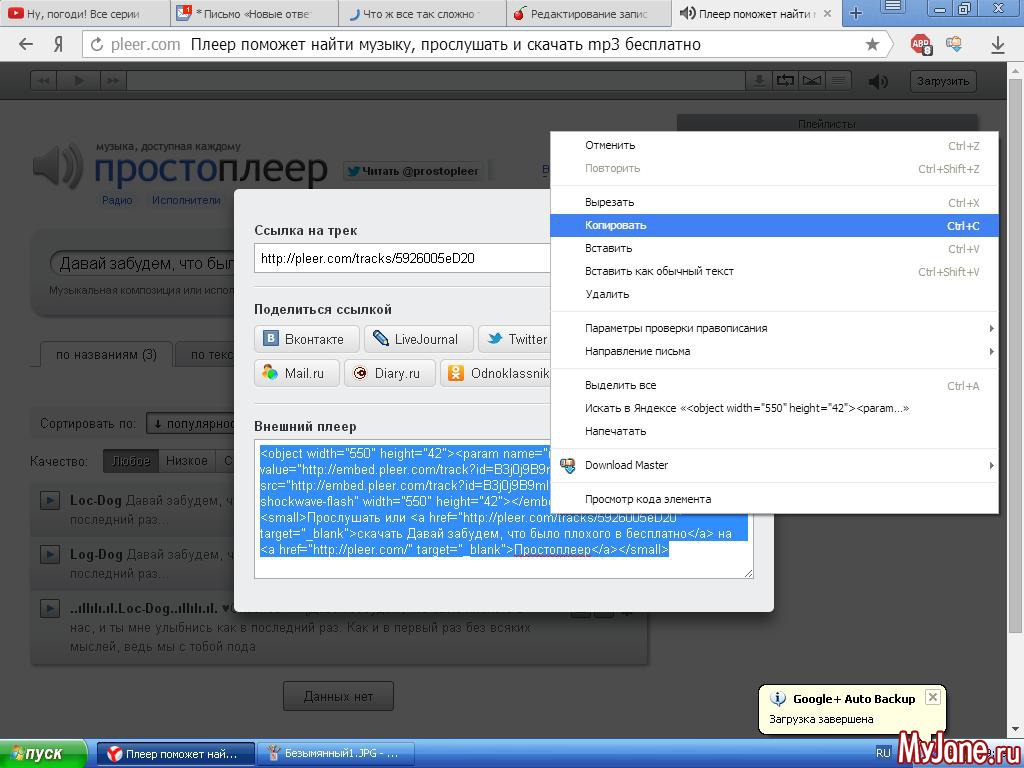Share the track via Вконтакте button
This screenshot has width=1024, height=768.
(306, 339)
